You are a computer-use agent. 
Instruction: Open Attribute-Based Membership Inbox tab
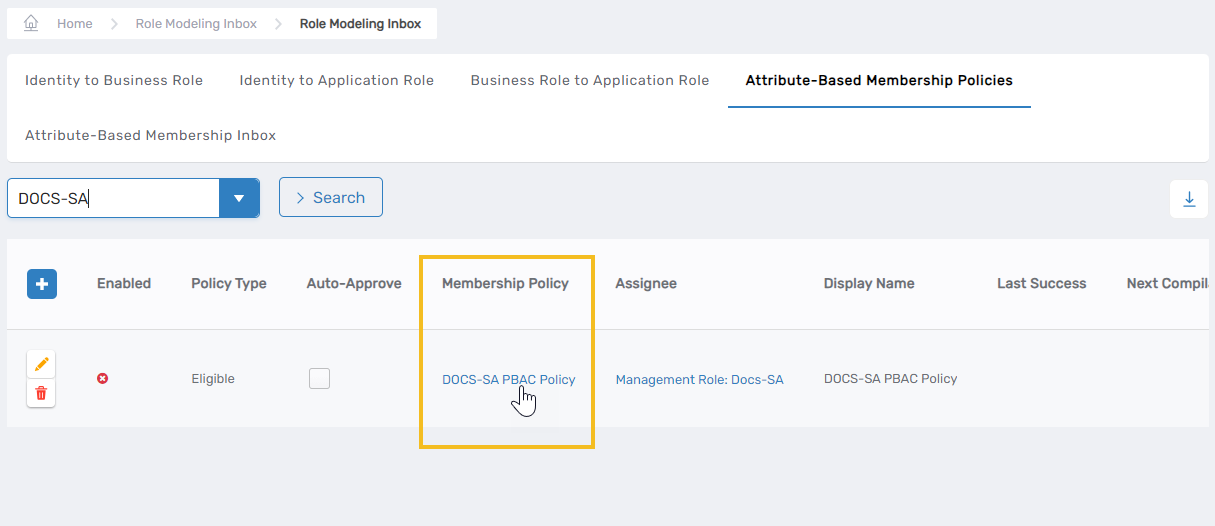click(150, 135)
